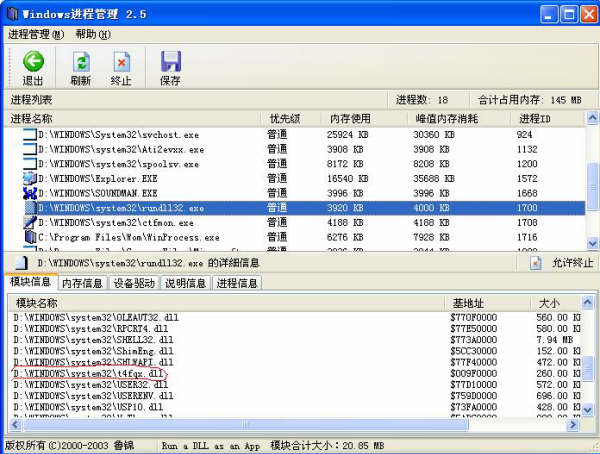Switch to the 内存信息 tab
The width and height of the screenshot is (600, 454).
(x=82, y=283)
